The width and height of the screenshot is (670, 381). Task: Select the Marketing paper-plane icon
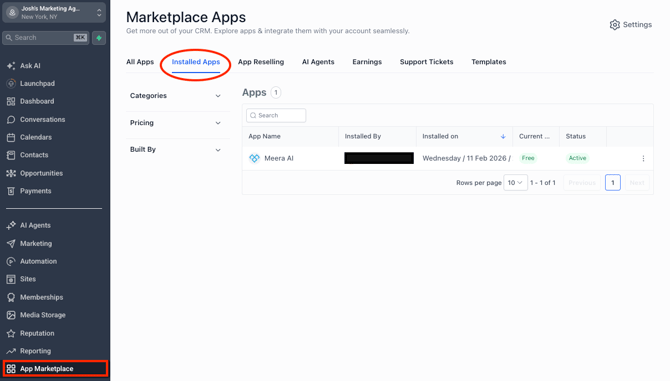[11, 243]
